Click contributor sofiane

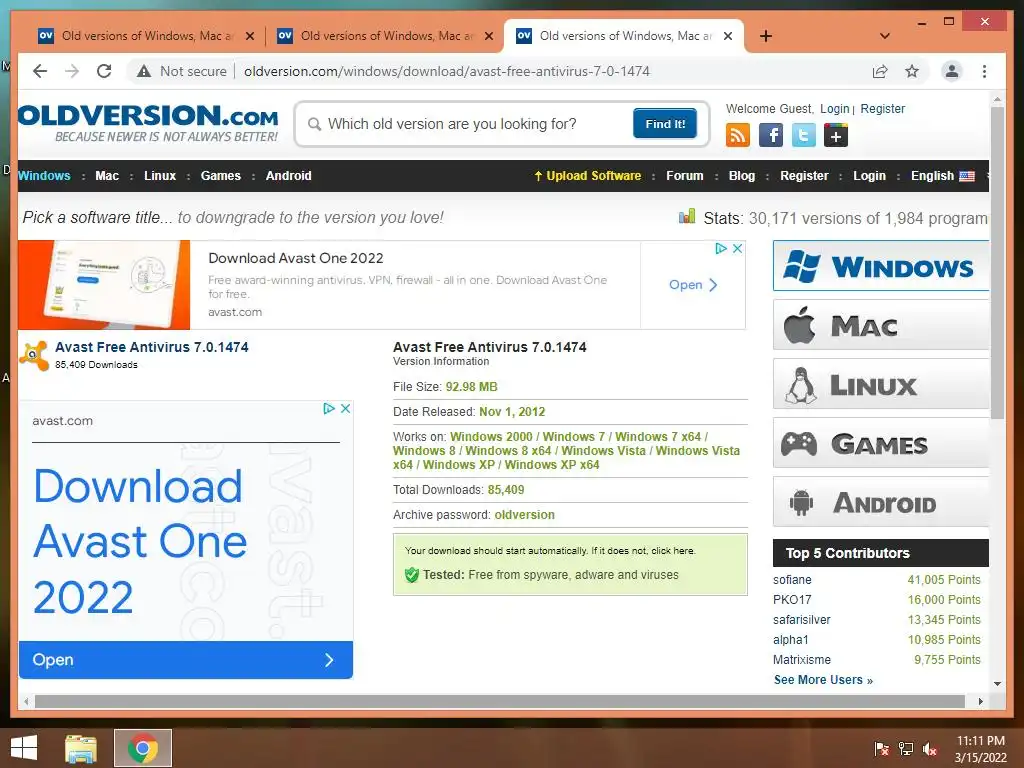(792, 580)
